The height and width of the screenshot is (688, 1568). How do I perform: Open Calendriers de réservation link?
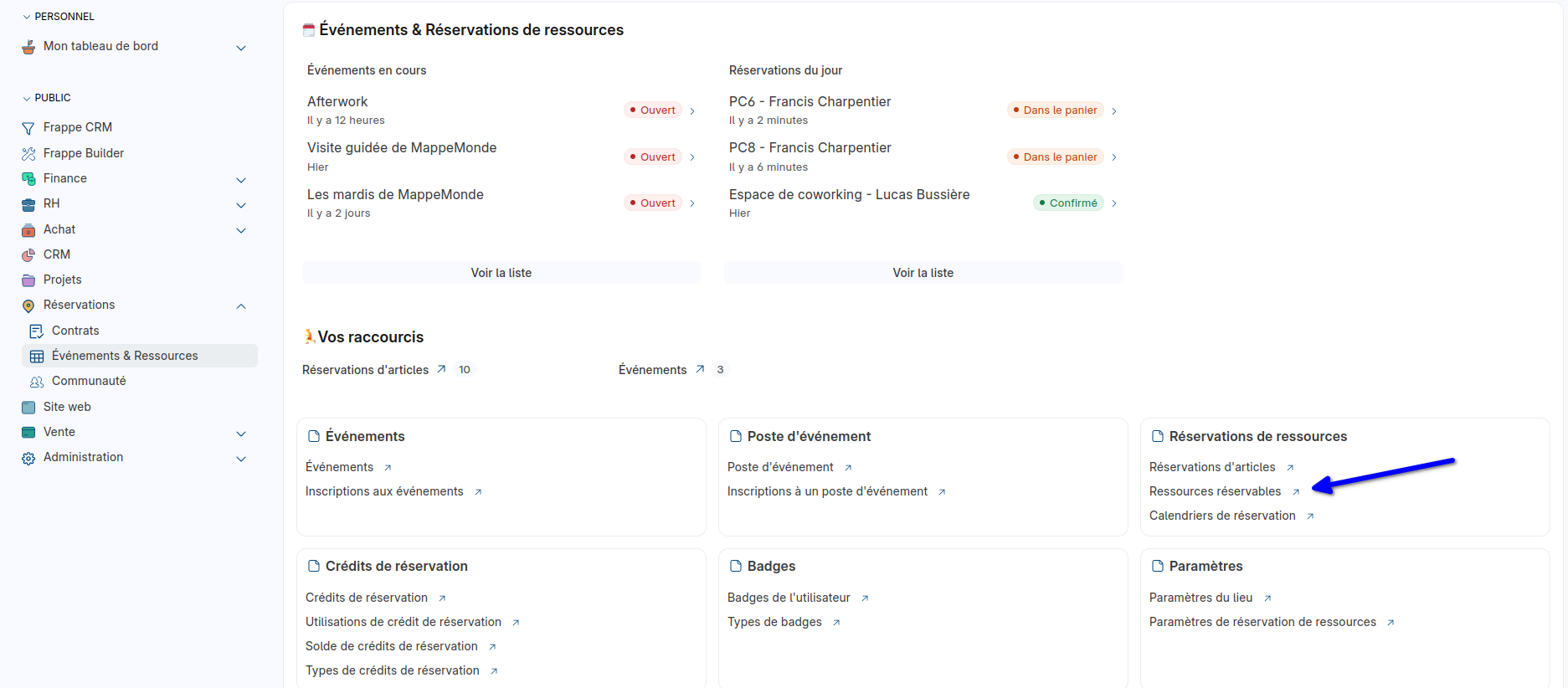(x=1222, y=516)
